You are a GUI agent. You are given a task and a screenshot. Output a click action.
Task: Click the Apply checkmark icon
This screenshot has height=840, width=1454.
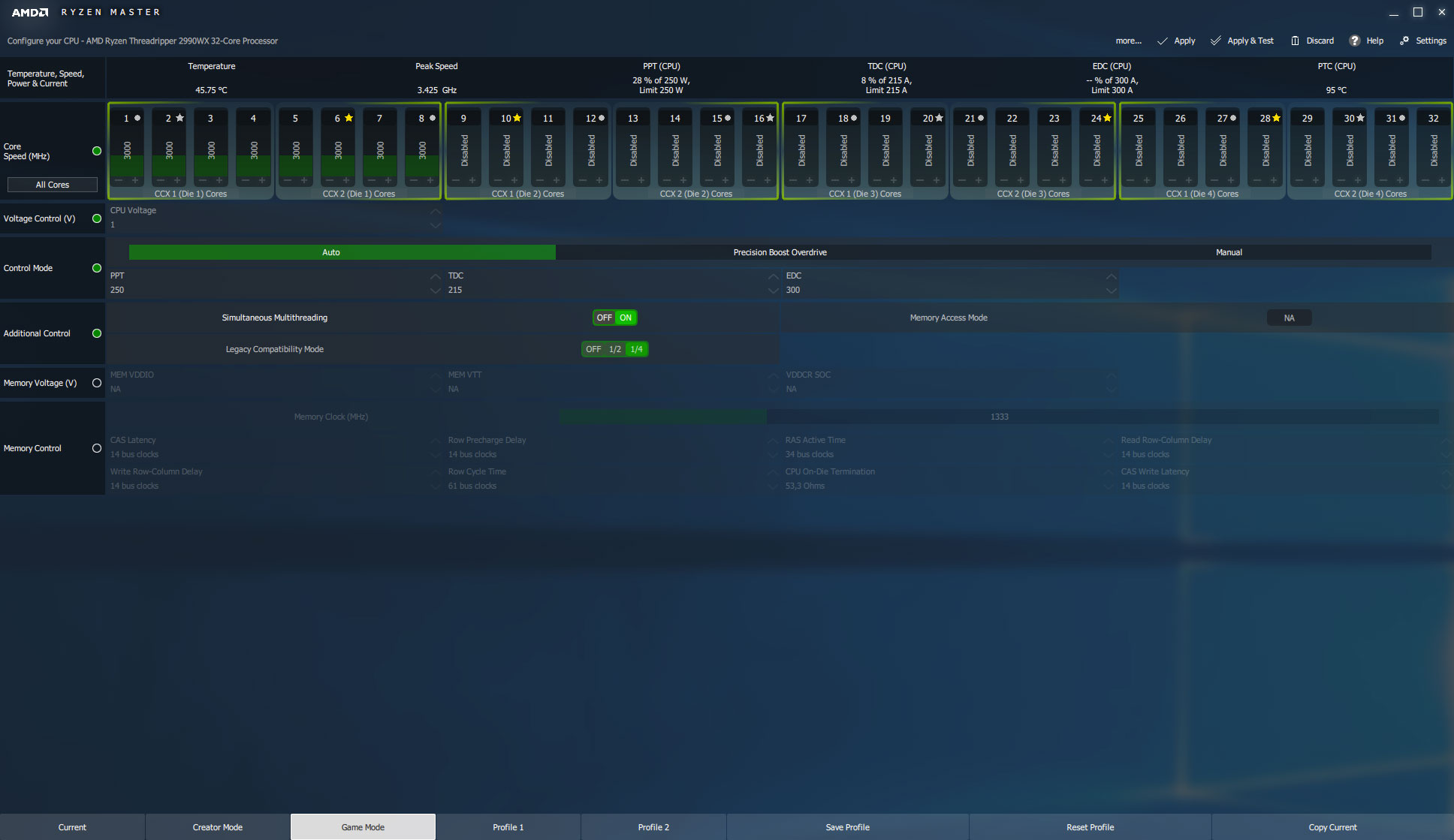click(x=1163, y=41)
